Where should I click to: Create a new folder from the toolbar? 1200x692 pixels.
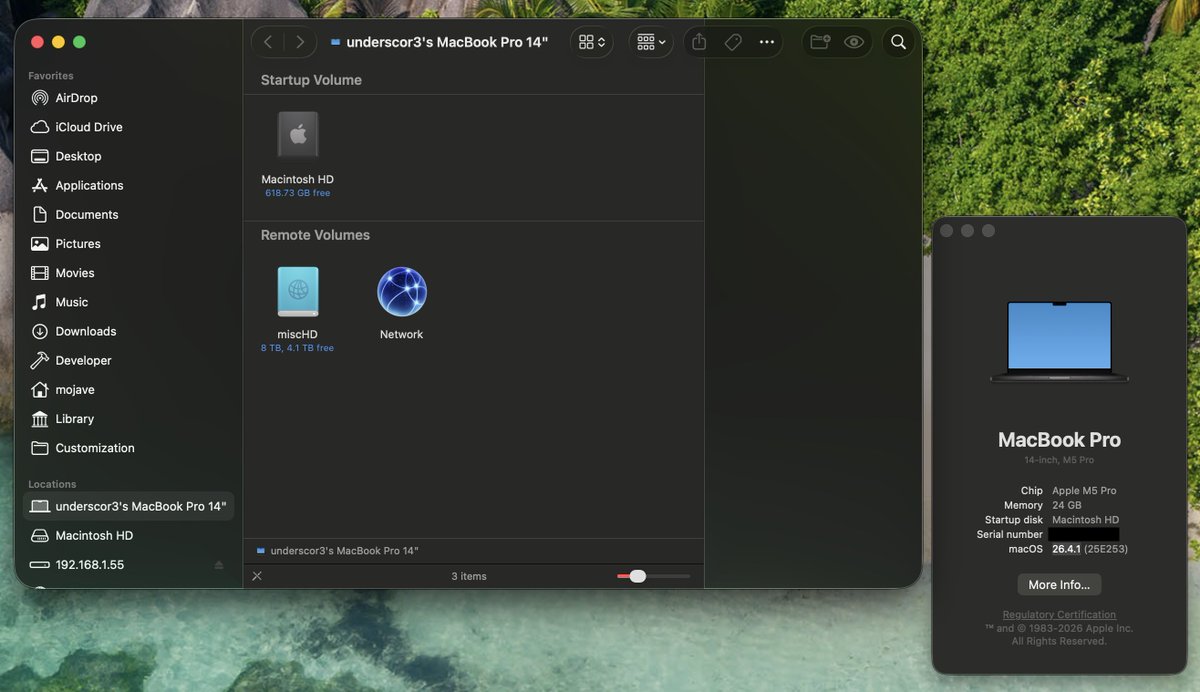coord(820,42)
